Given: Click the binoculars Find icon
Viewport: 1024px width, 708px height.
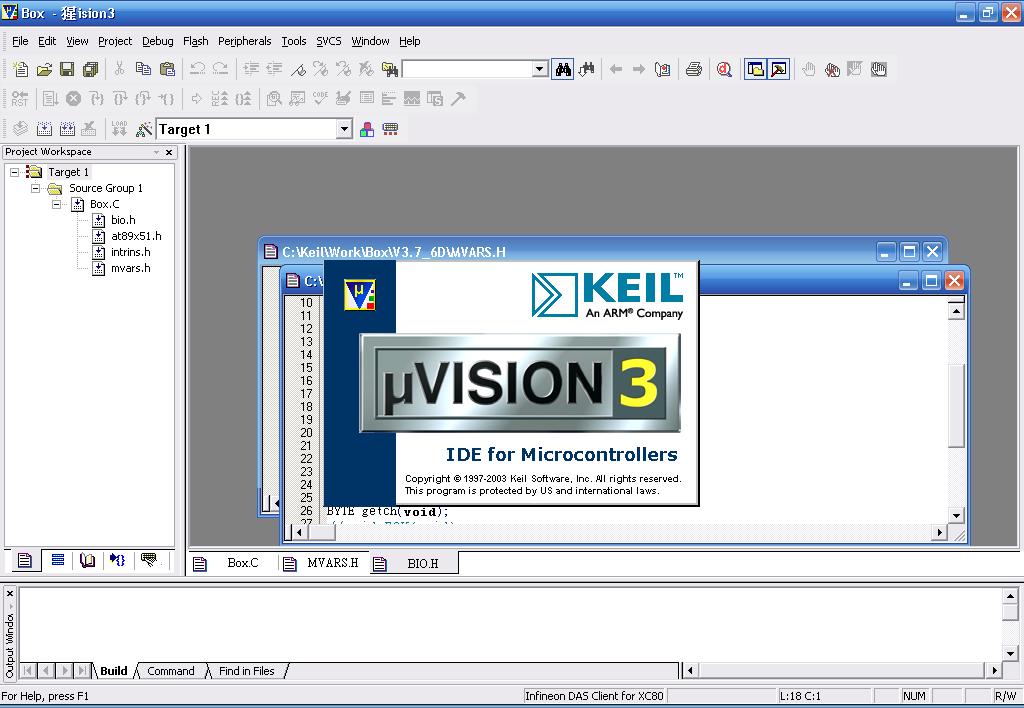Looking at the screenshot, I should click(x=563, y=69).
